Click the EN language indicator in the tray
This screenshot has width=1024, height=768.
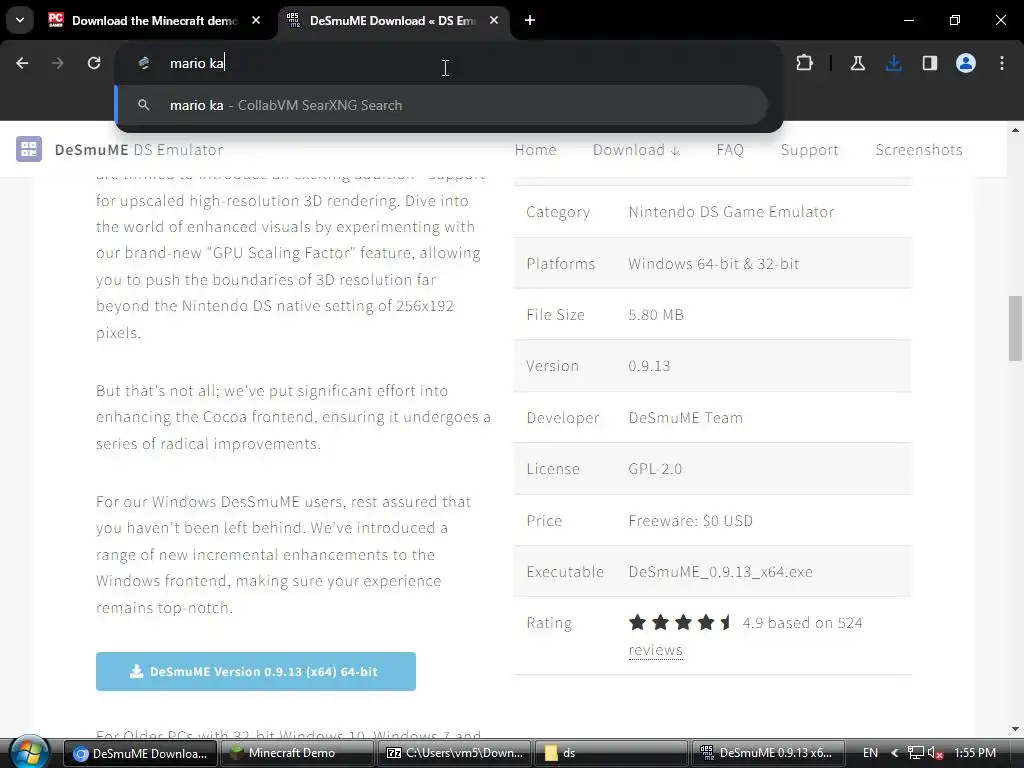click(x=870, y=753)
